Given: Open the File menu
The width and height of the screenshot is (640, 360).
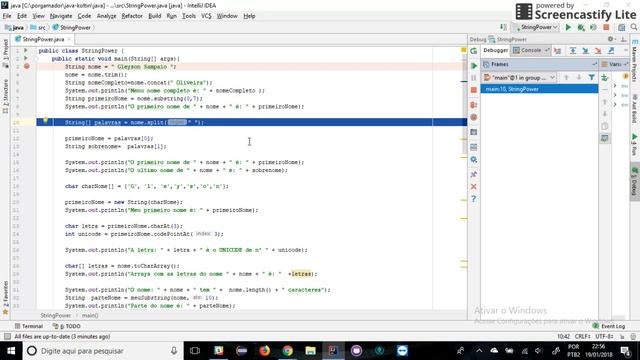Looking at the screenshot, I should (x=7, y=16).
